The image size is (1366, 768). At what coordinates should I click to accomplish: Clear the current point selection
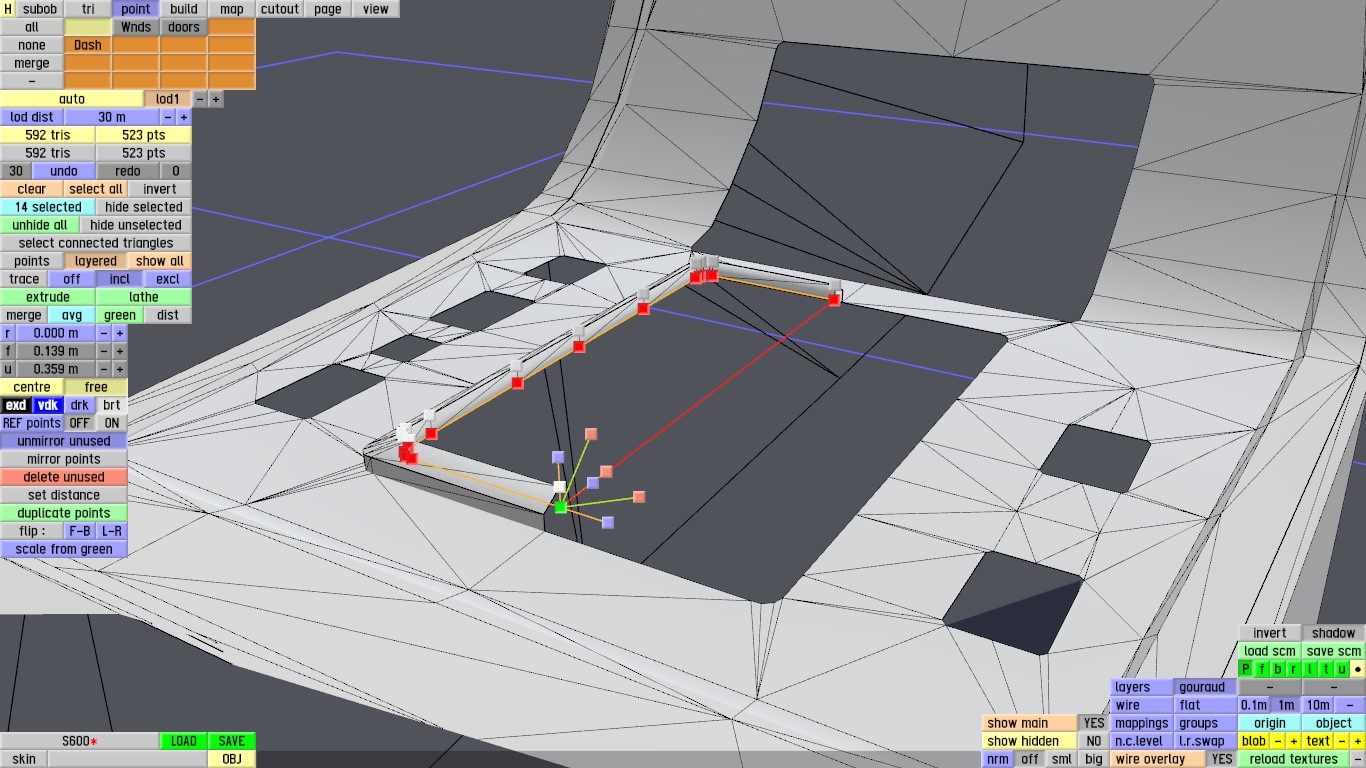(x=32, y=189)
